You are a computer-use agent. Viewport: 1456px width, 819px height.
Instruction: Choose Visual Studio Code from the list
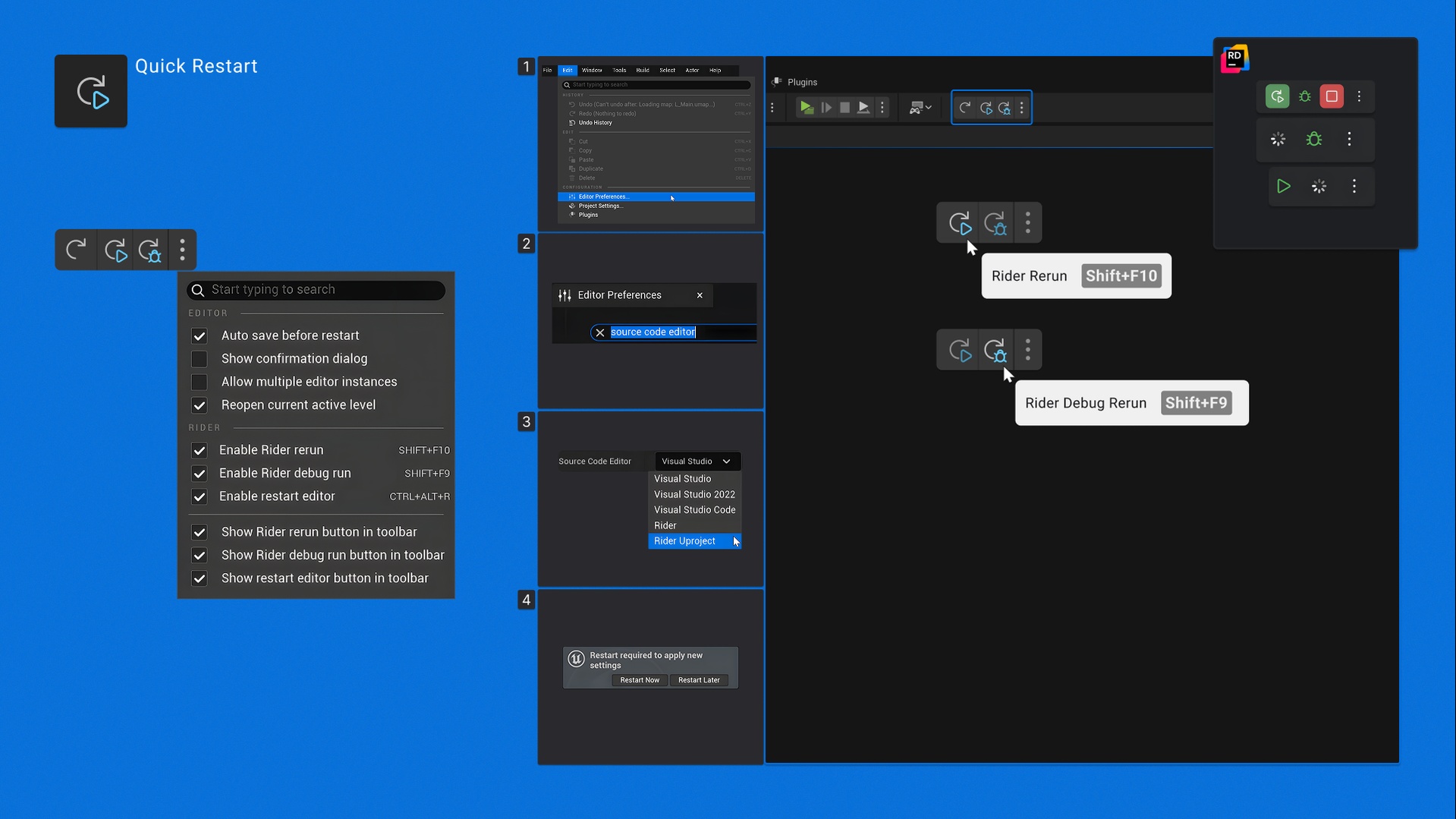coord(694,510)
